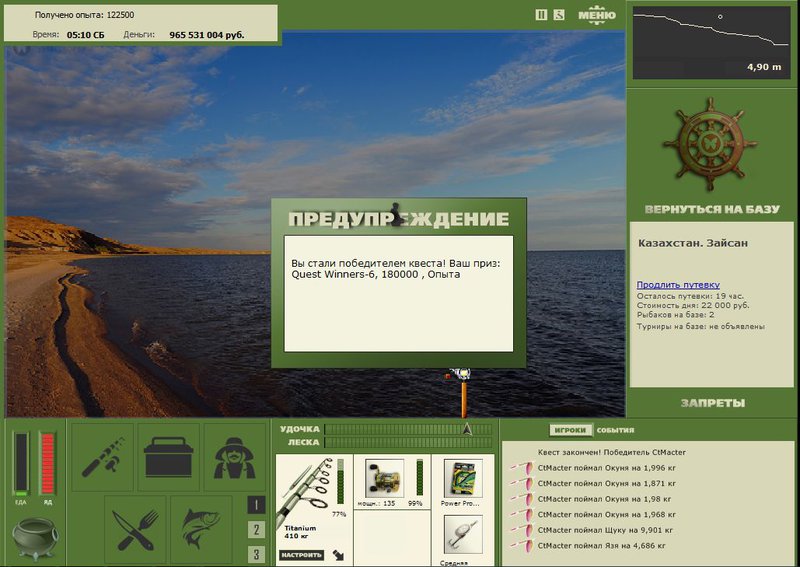Click the rod and reel standing in the water
Screen dimensions: 800x567
coord(462,392)
